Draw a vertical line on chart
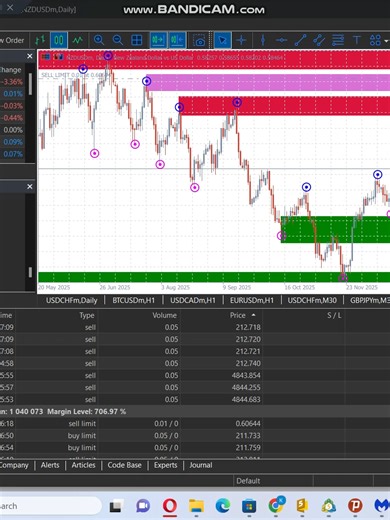Image resolution: width=390 pixels, height=520 pixels. click(263, 40)
